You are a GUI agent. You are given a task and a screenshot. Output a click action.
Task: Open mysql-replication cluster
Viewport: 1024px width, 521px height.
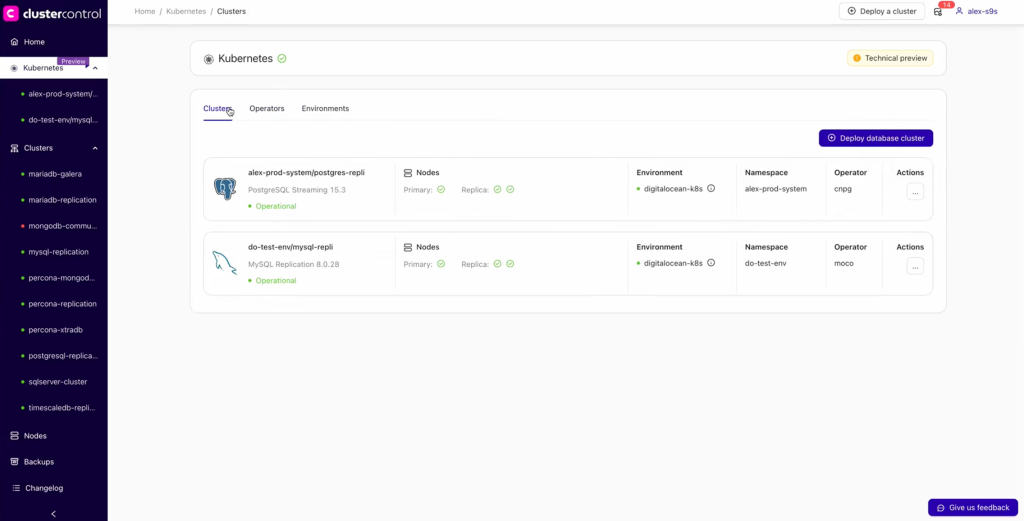tap(59, 252)
